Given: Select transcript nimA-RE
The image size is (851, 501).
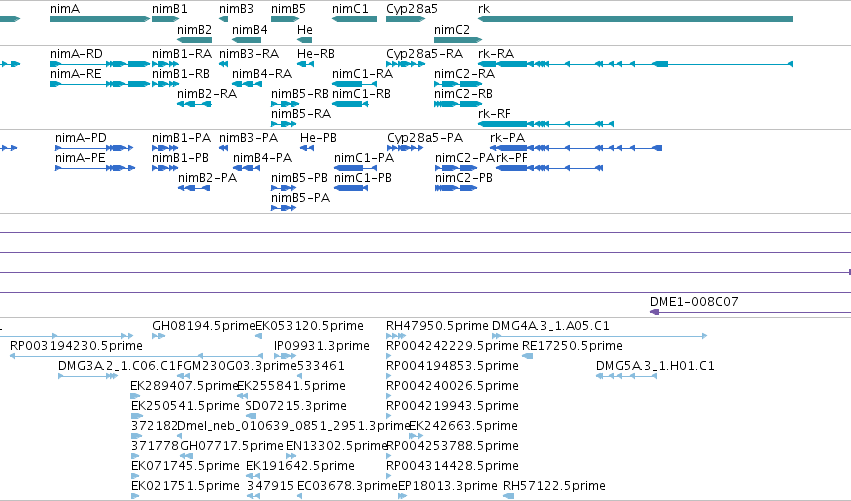Looking at the screenshot, I should click(100, 84).
